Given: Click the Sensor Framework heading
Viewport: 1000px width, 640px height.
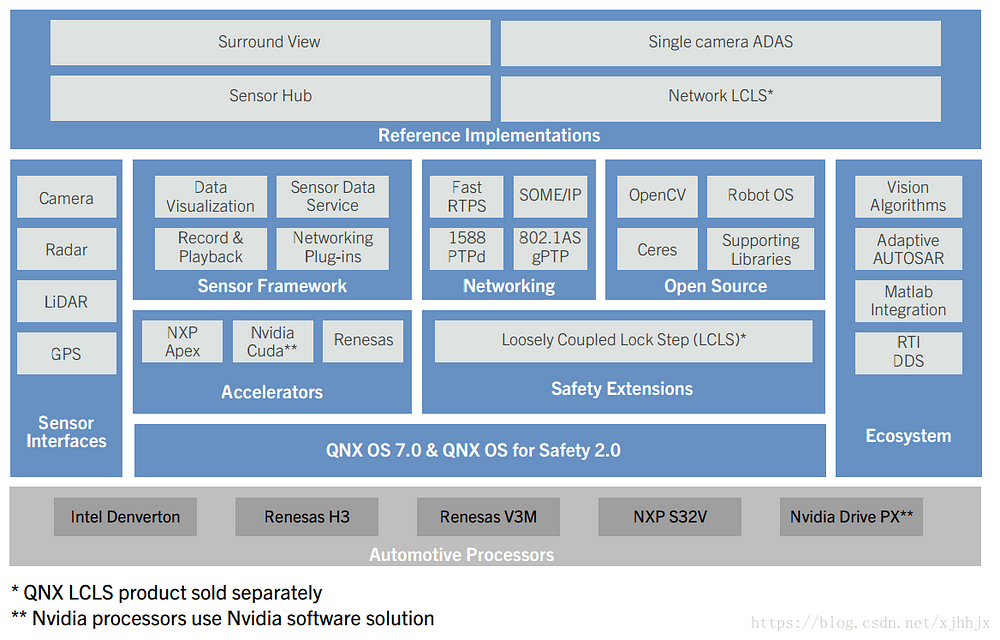Looking at the screenshot, I should pos(272,286).
